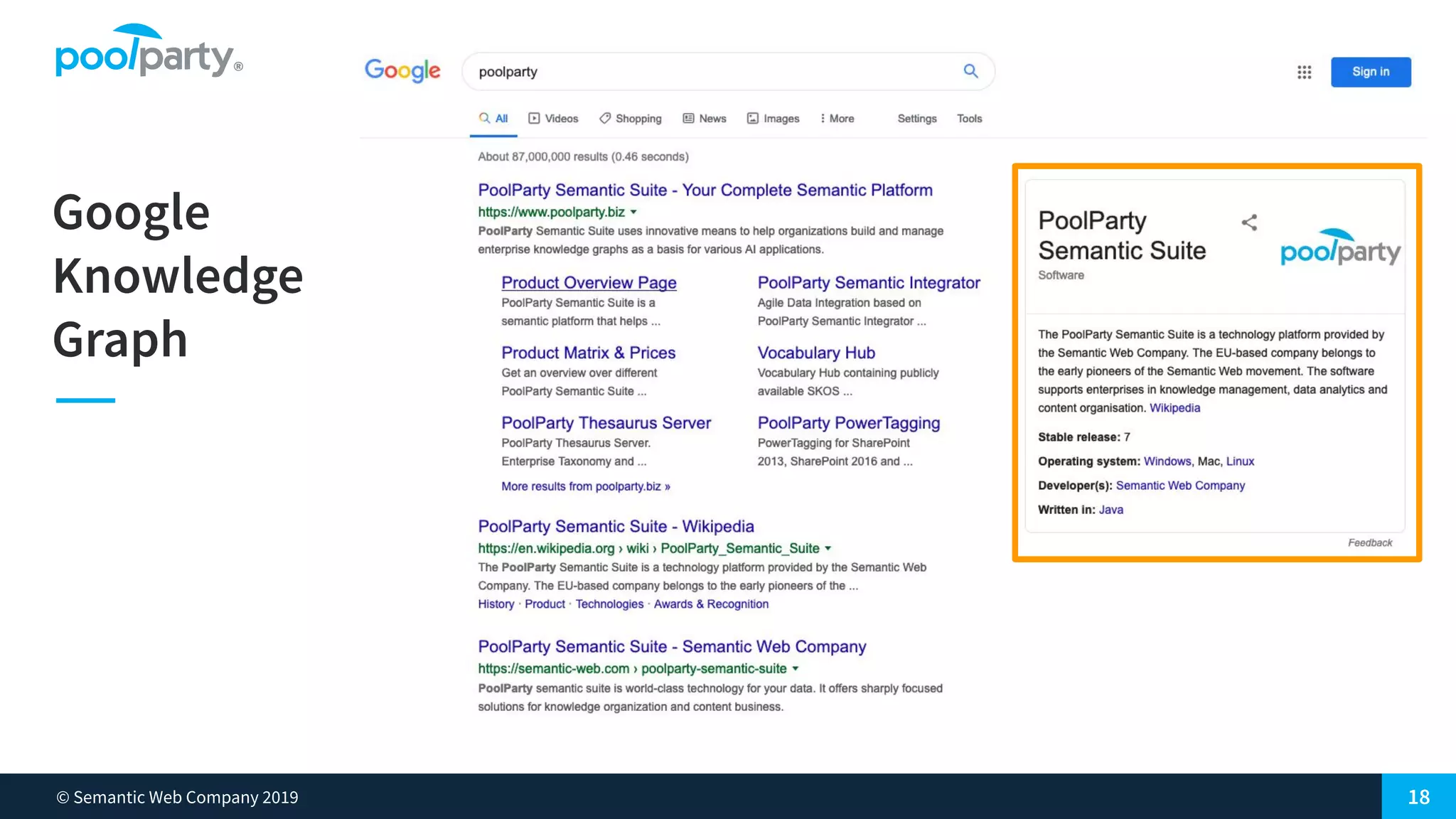The height and width of the screenshot is (819, 1456).
Task: Click 'Stable release: 7' text
Action: [1083, 437]
